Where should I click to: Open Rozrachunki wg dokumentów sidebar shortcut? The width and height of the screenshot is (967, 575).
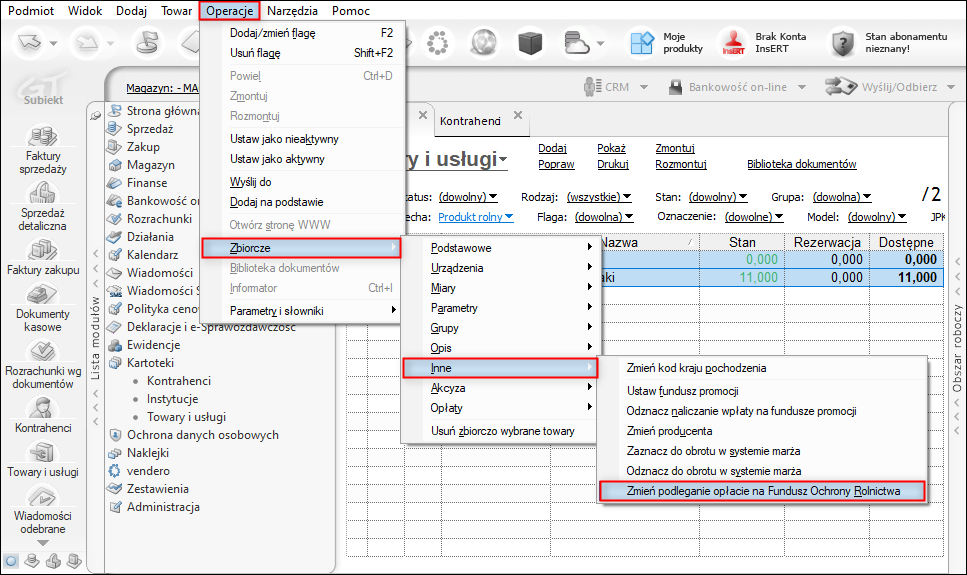coord(43,365)
